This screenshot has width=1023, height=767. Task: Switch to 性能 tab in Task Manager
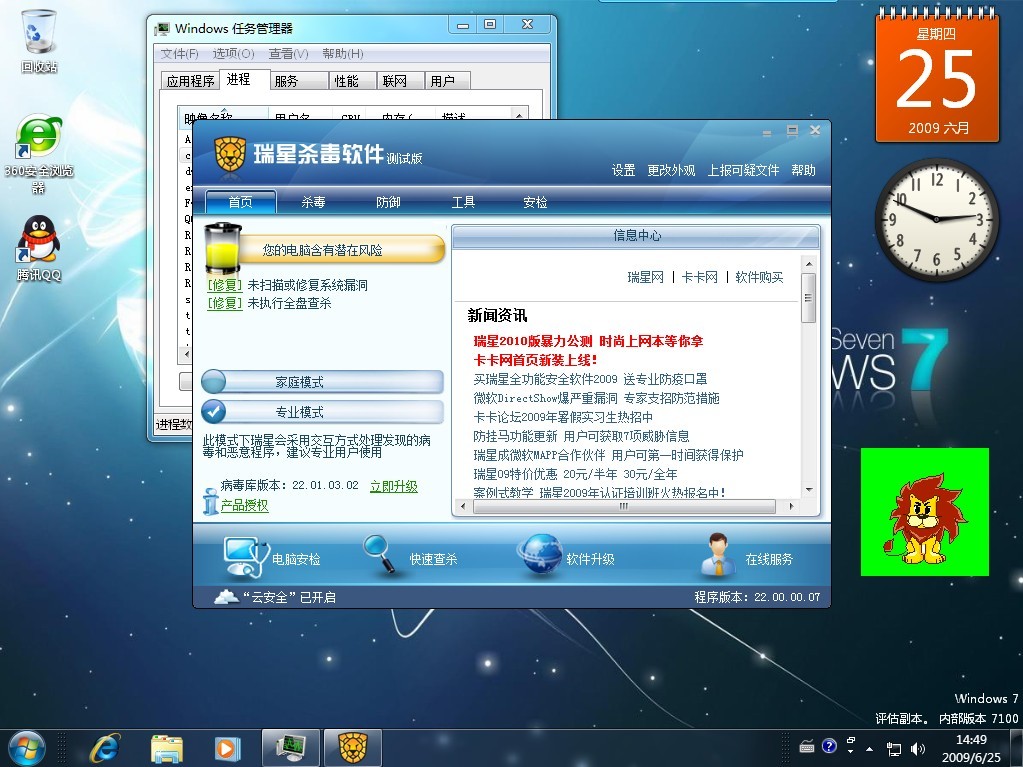353,81
